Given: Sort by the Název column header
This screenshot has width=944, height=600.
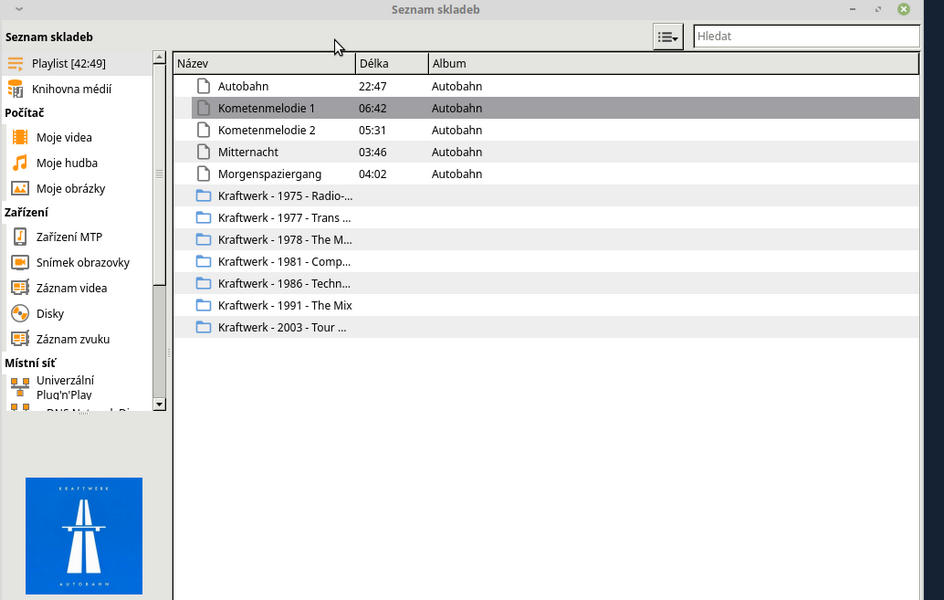Looking at the screenshot, I should point(264,63).
